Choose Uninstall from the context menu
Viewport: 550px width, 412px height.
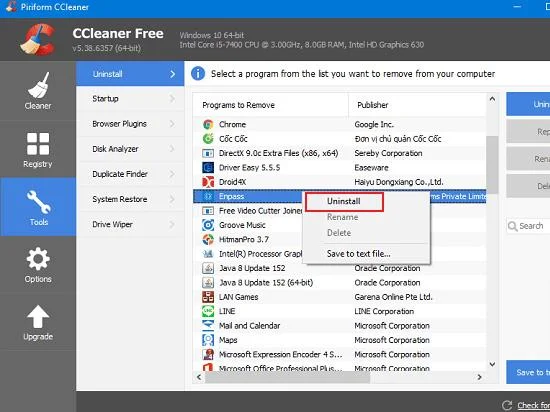[x=344, y=202]
